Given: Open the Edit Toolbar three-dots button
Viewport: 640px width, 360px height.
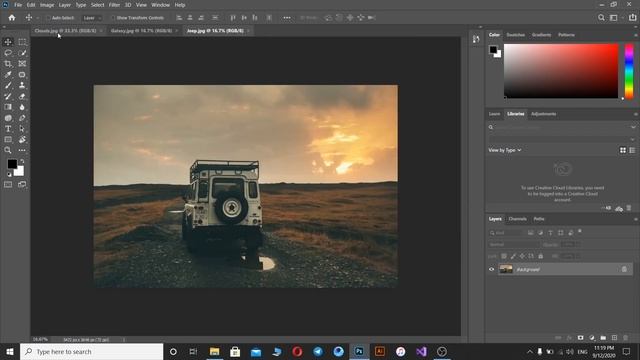Looking at the screenshot, I should coord(22,150).
